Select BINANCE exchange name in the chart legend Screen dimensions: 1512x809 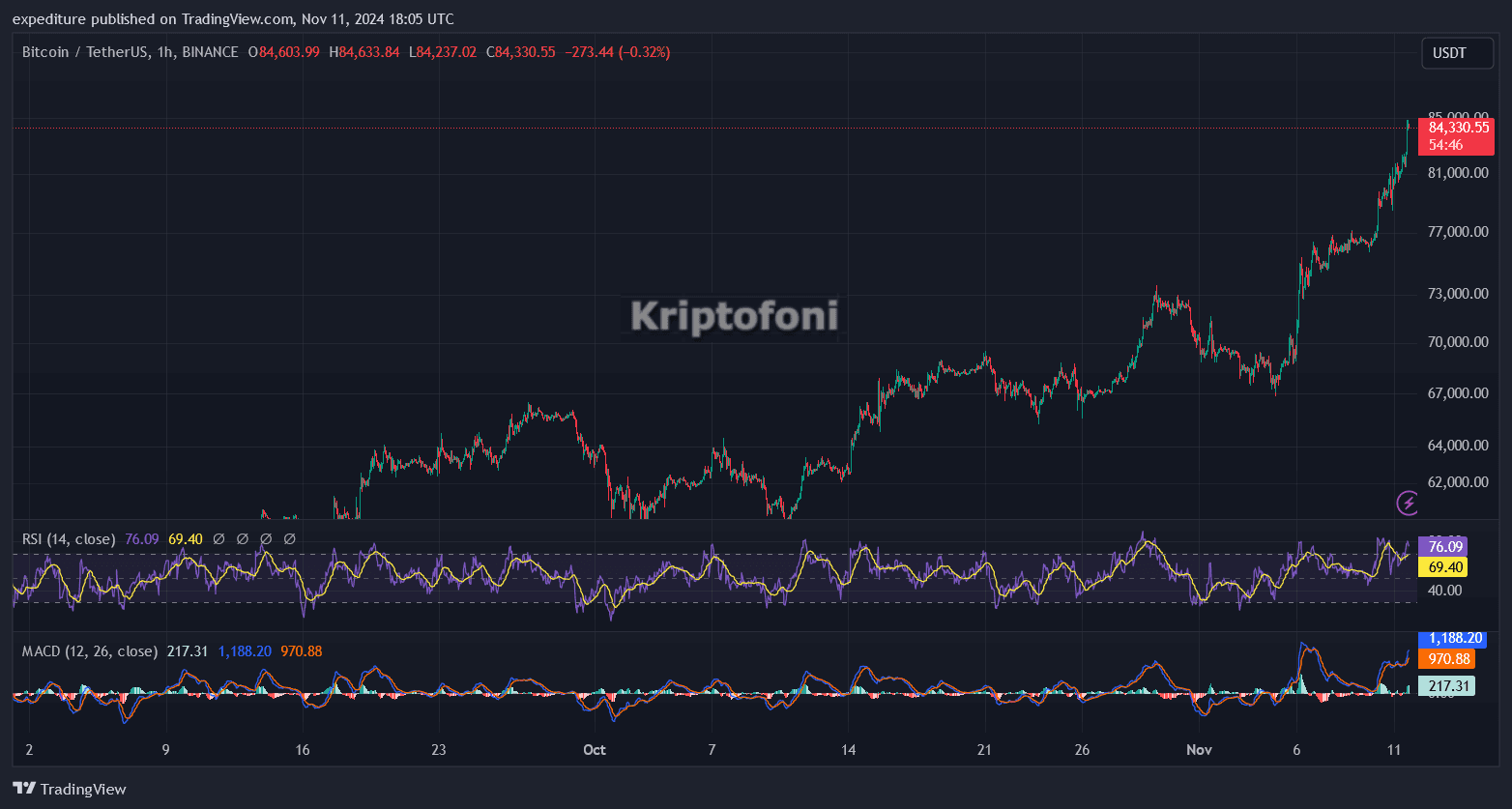pos(206,52)
